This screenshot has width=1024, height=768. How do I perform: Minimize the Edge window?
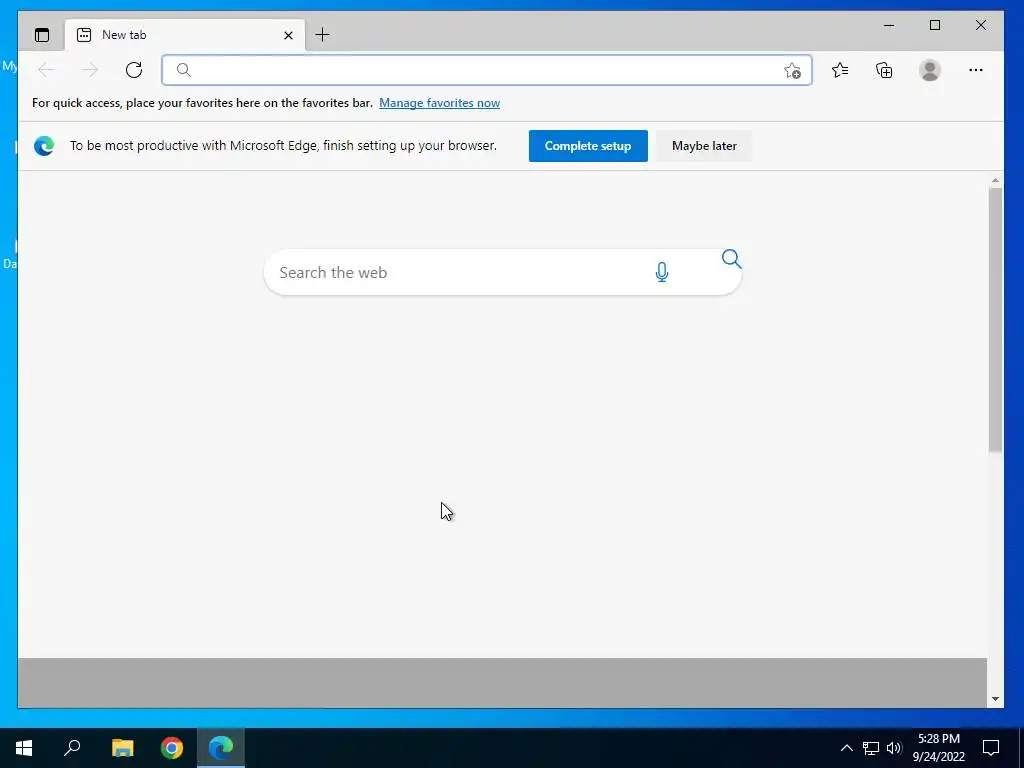pyautogui.click(x=889, y=25)
